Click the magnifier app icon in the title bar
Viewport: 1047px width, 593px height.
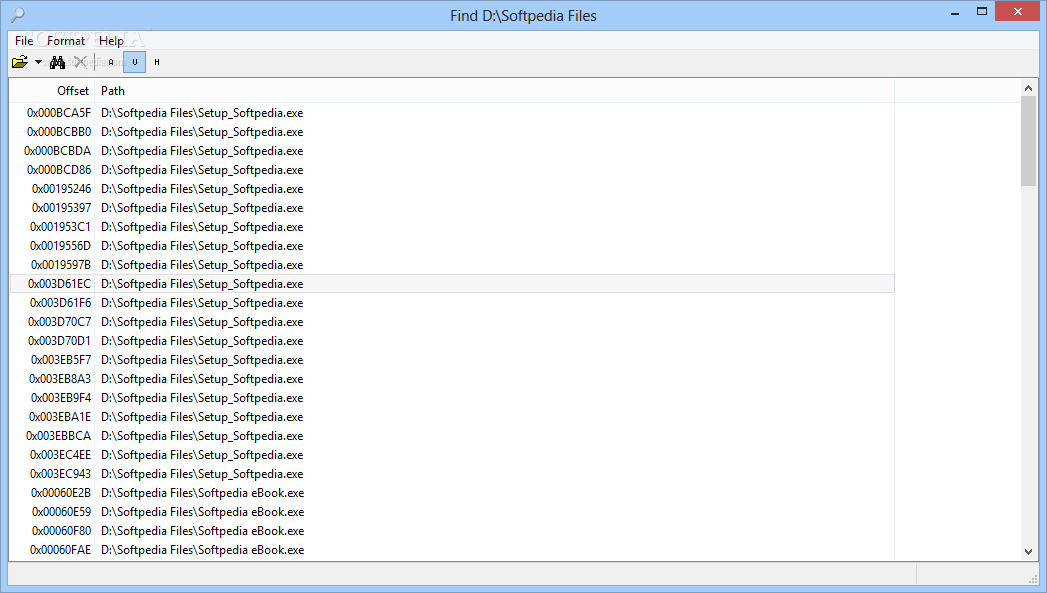(18, 15)
